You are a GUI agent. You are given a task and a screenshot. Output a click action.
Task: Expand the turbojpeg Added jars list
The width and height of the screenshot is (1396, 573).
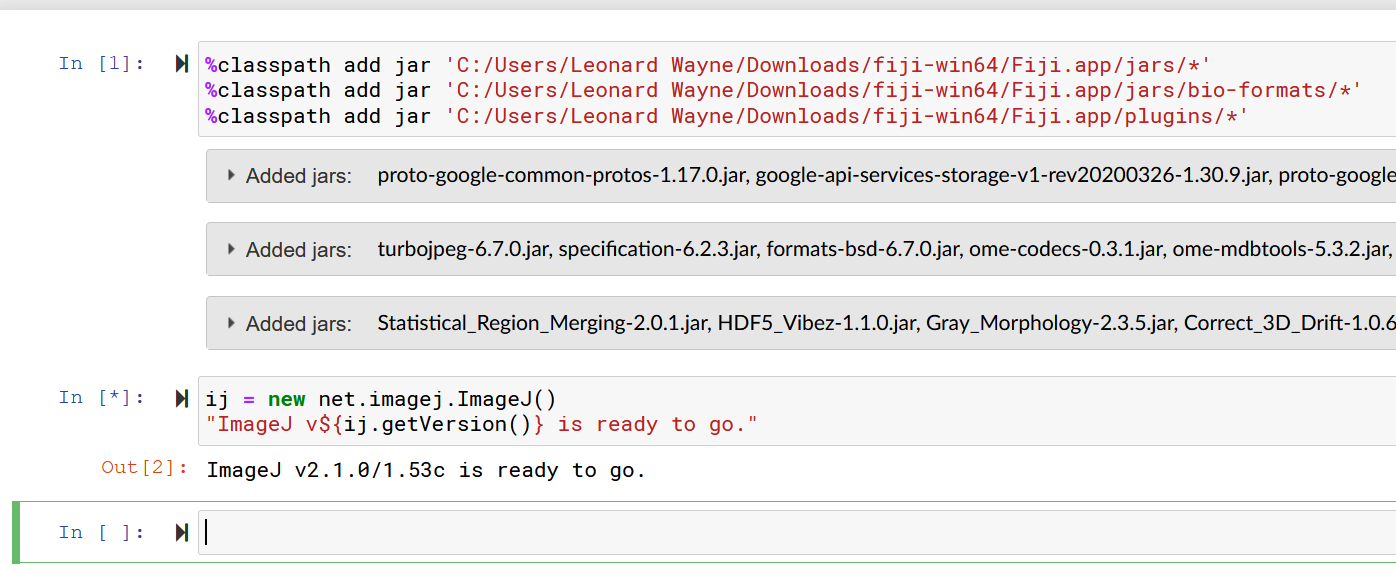coord(231,249)
